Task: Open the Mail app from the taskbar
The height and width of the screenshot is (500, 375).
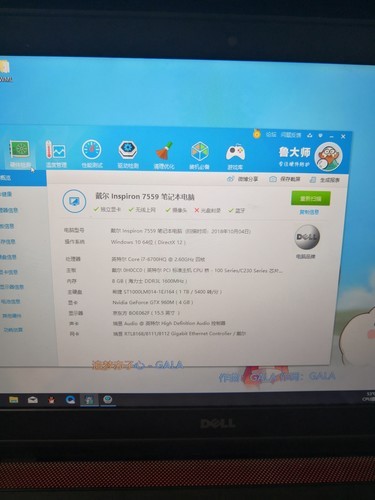Action: 32,399
